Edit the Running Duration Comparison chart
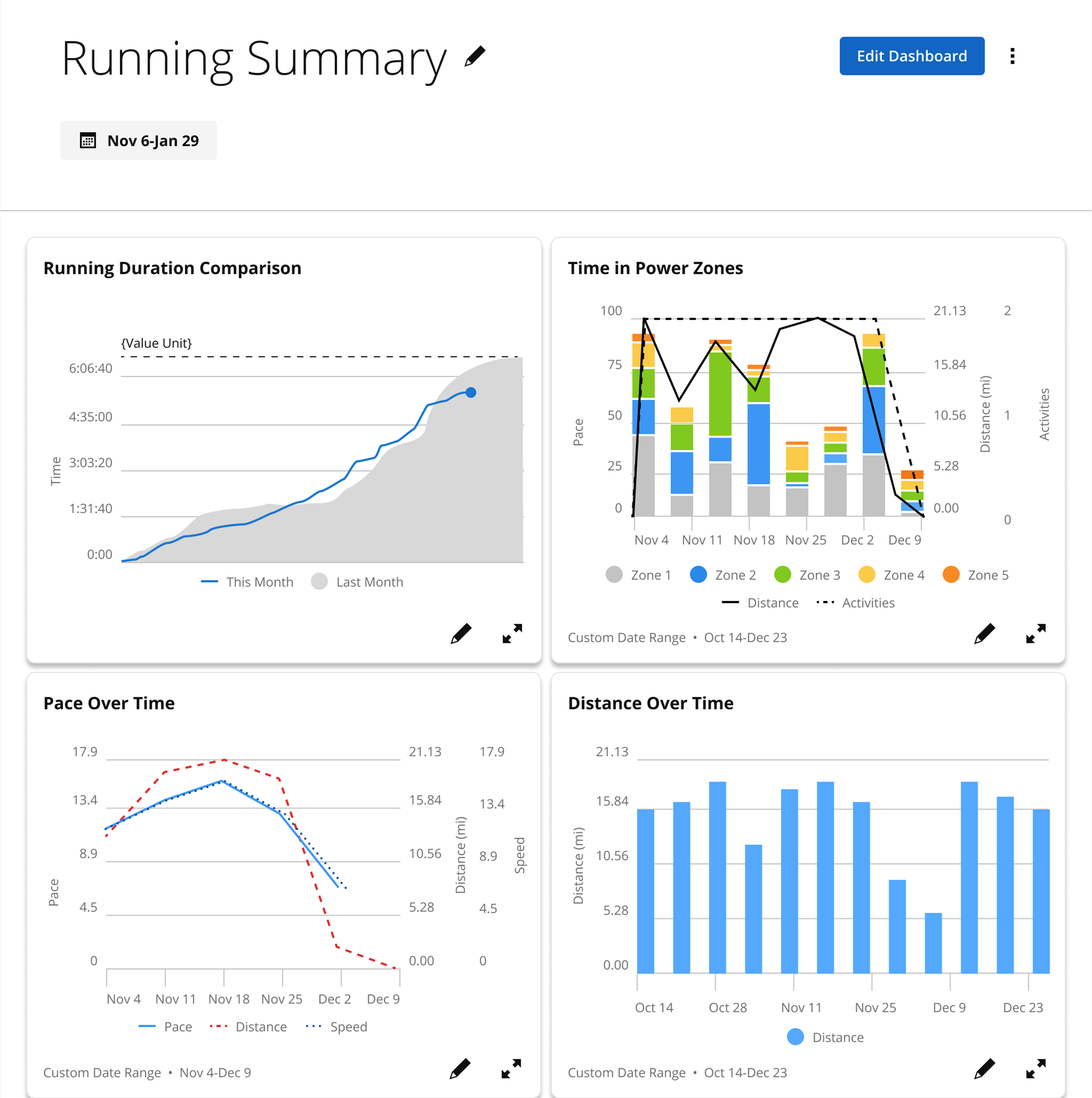Viewport: 1092px width, 1098px height. [461, 634]
